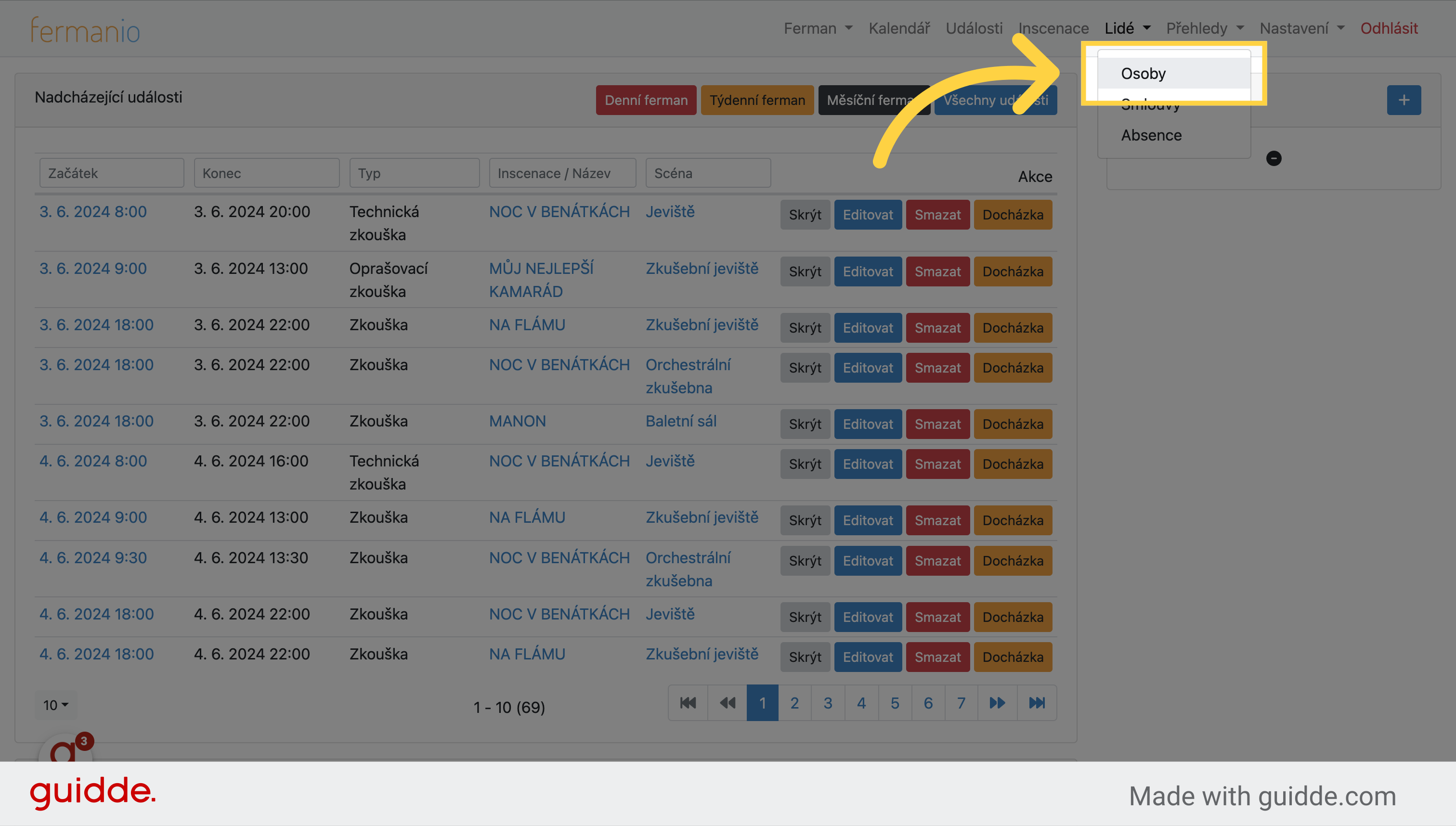Image resolution: width=1456 pixels, height=826 pixels.
Task: Expand the Nastavení dropdown menu
Action: (x=1301, y=28)
